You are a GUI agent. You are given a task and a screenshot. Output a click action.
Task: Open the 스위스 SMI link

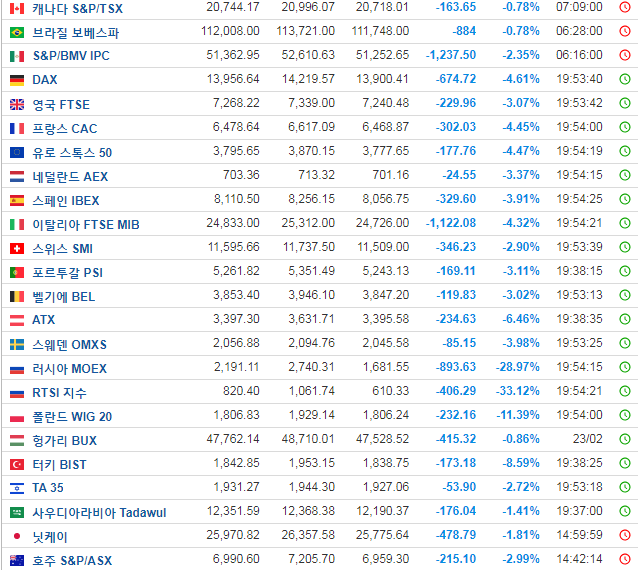click(62, 249)
